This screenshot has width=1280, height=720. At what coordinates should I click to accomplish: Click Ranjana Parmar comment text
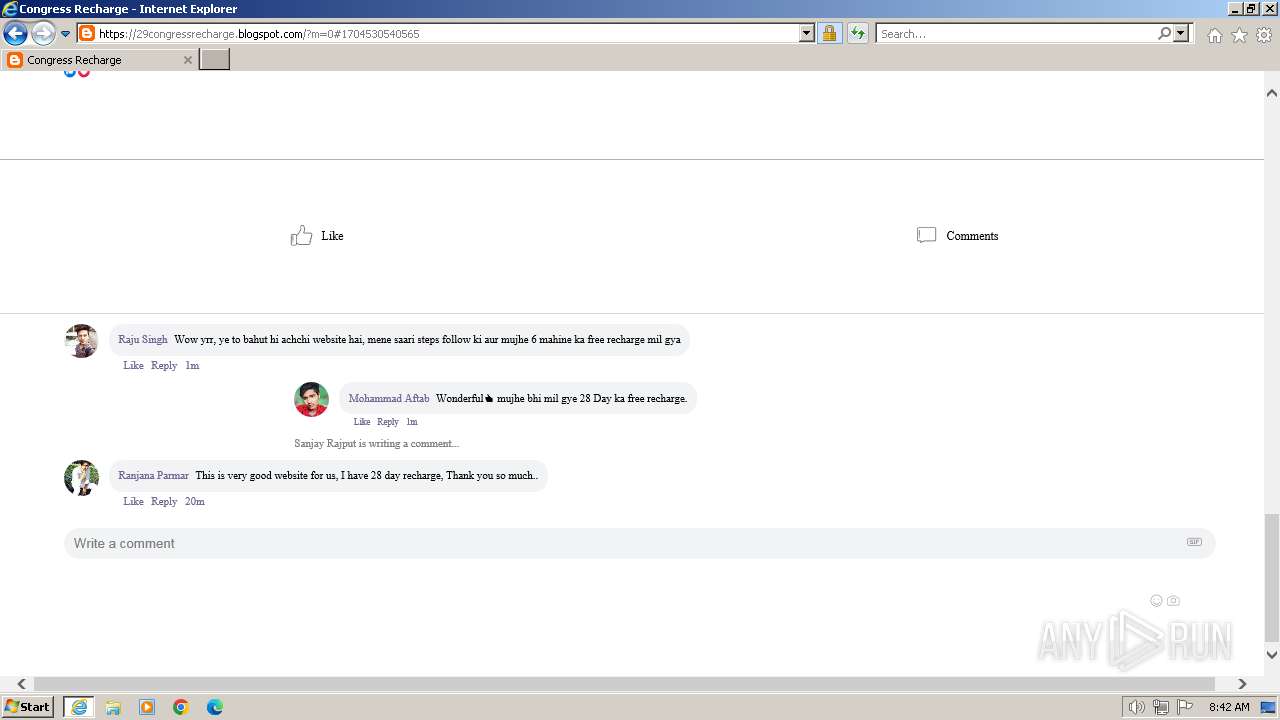pyautogui.click(x=366, y=476)
